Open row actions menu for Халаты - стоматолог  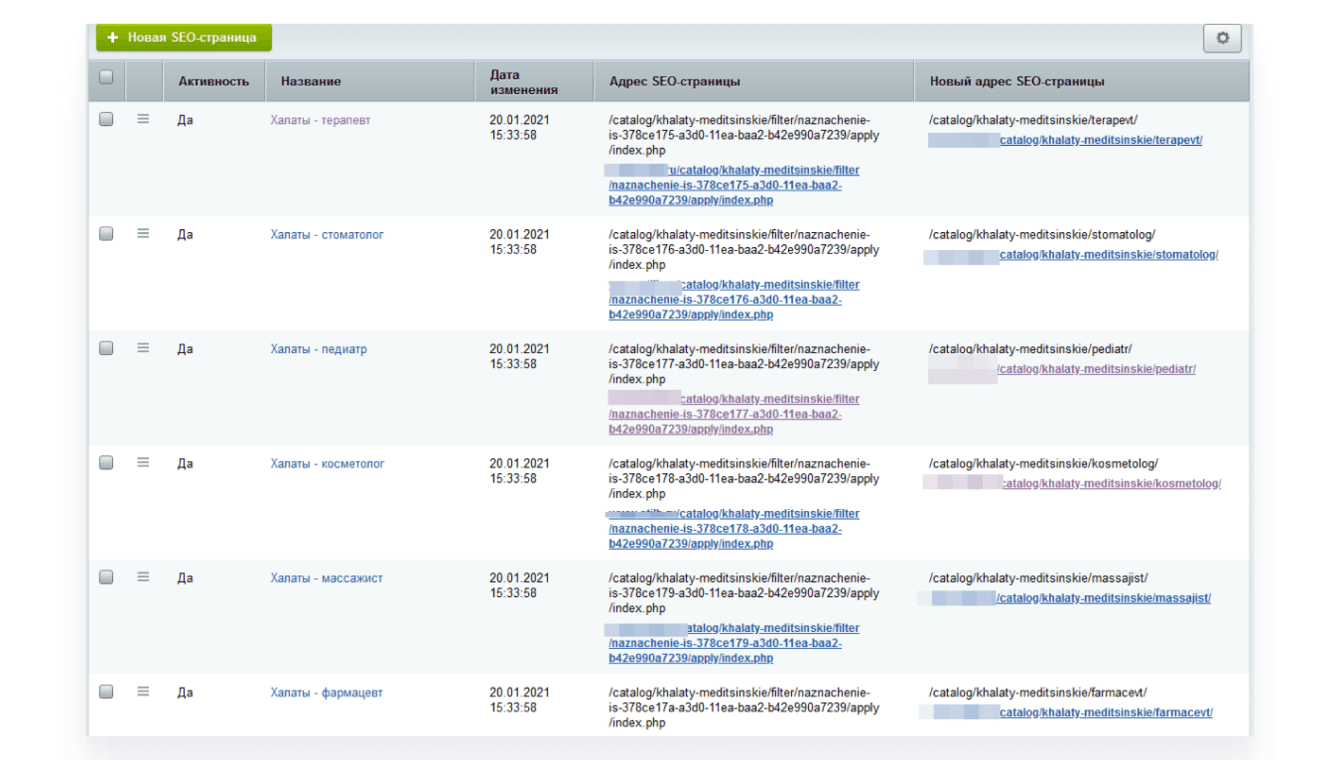[x=143, y=233]
